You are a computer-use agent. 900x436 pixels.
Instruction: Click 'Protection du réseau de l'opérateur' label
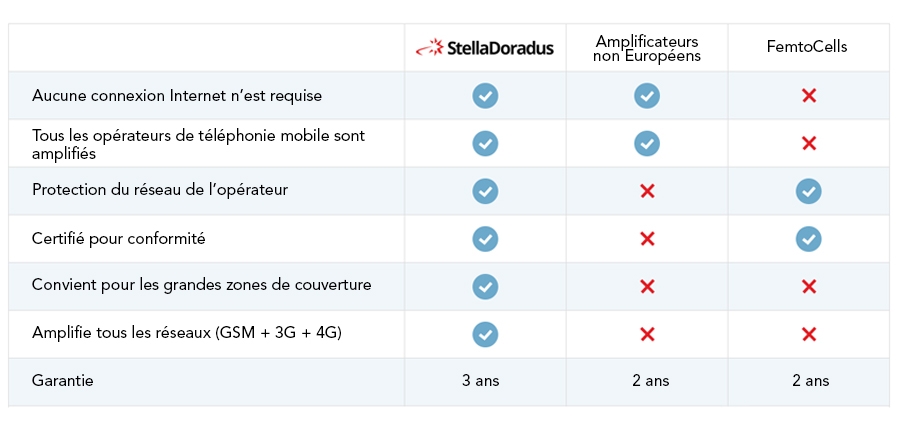[160, 190]
